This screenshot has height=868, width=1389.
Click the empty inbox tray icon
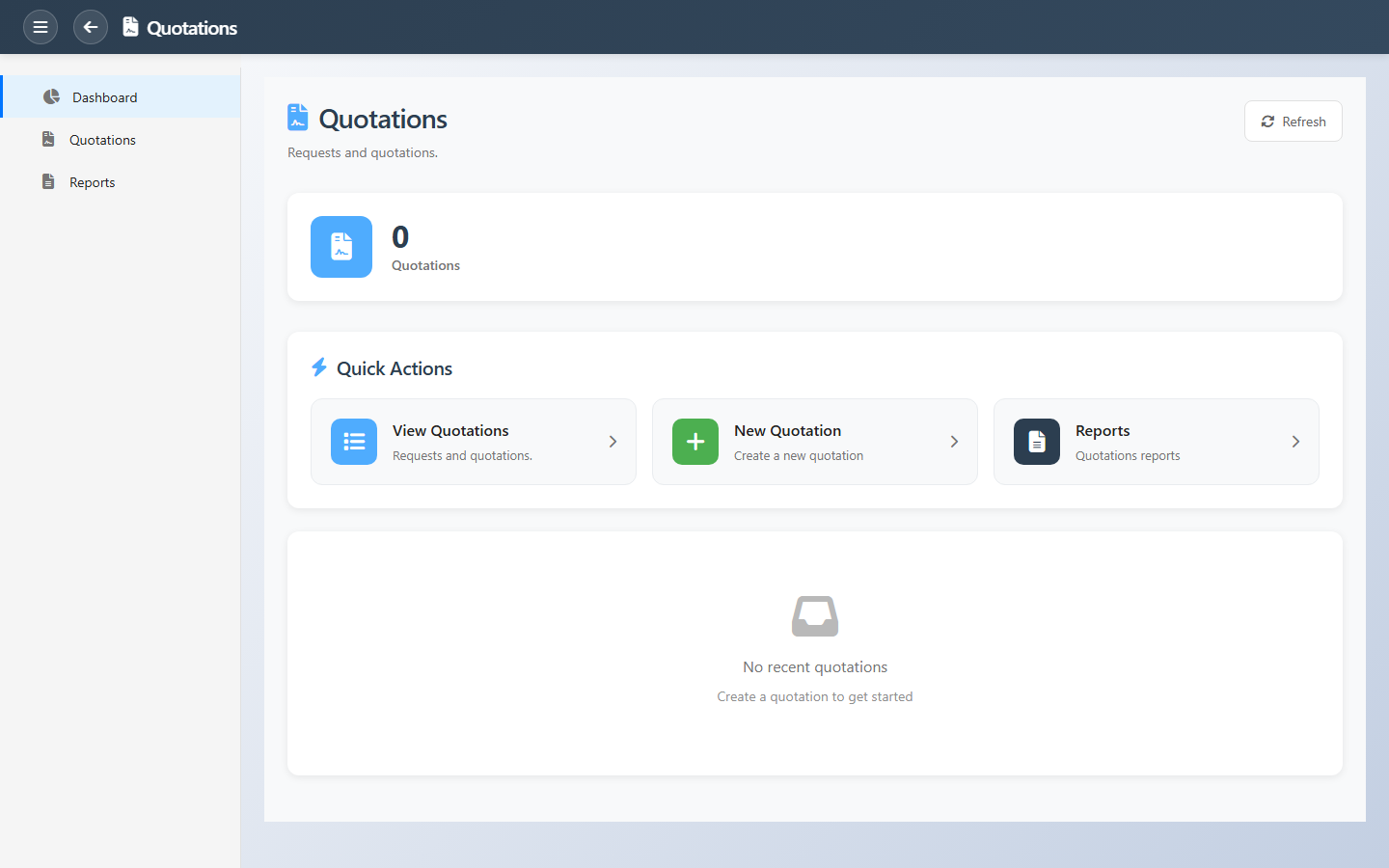pos(815,616)
